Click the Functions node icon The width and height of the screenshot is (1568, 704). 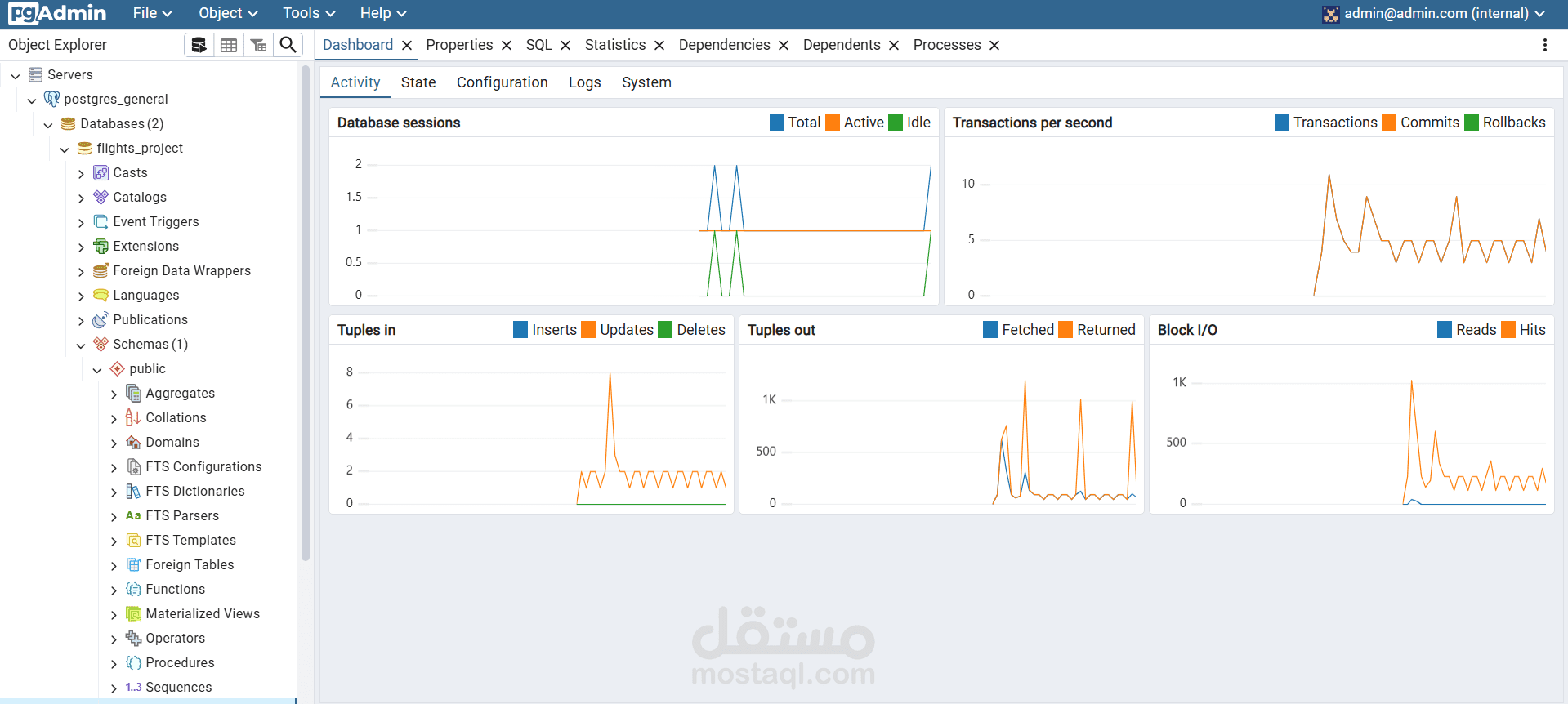133,589
